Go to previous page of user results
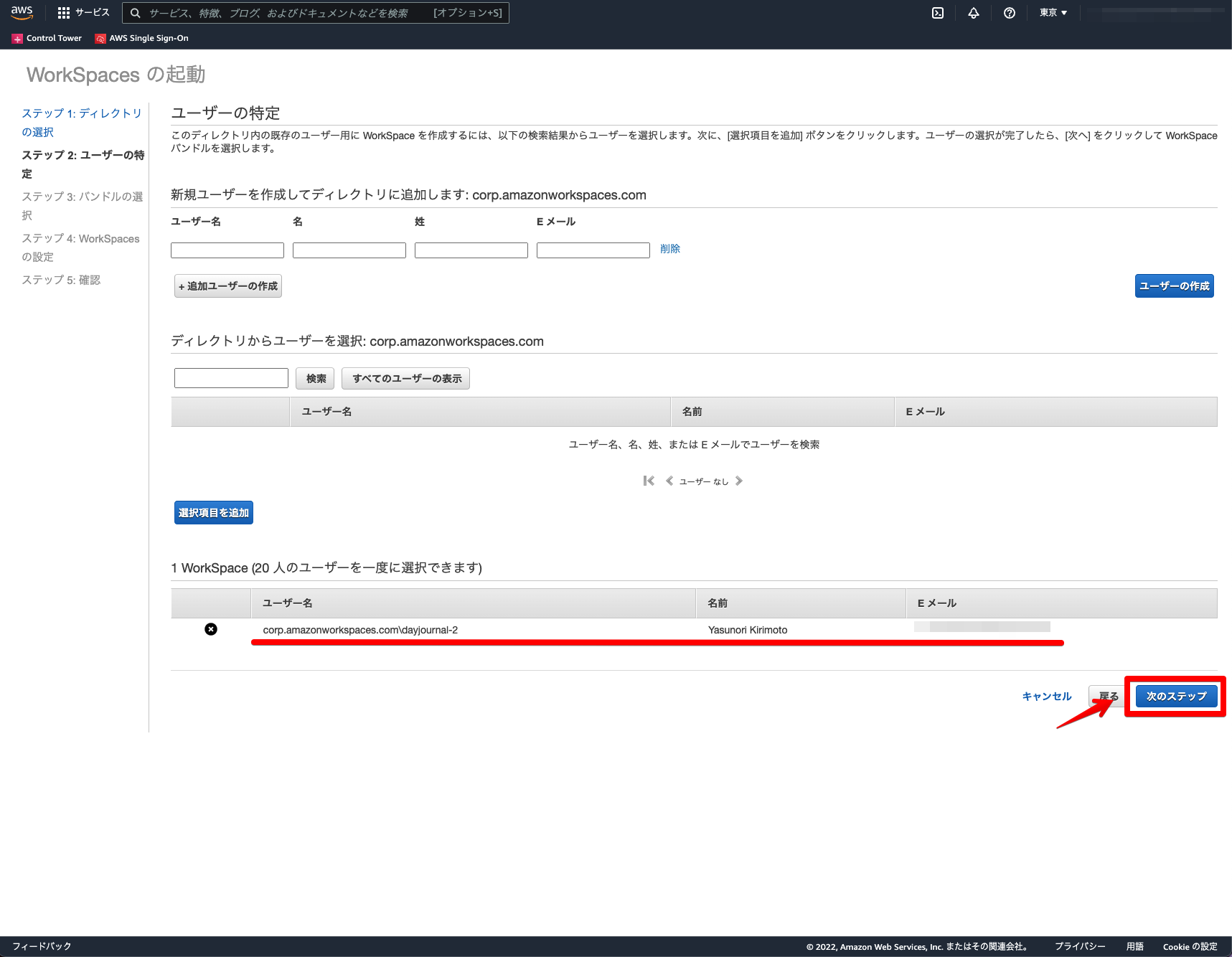This screenshot has height=957, width=1232. [669, 481]
